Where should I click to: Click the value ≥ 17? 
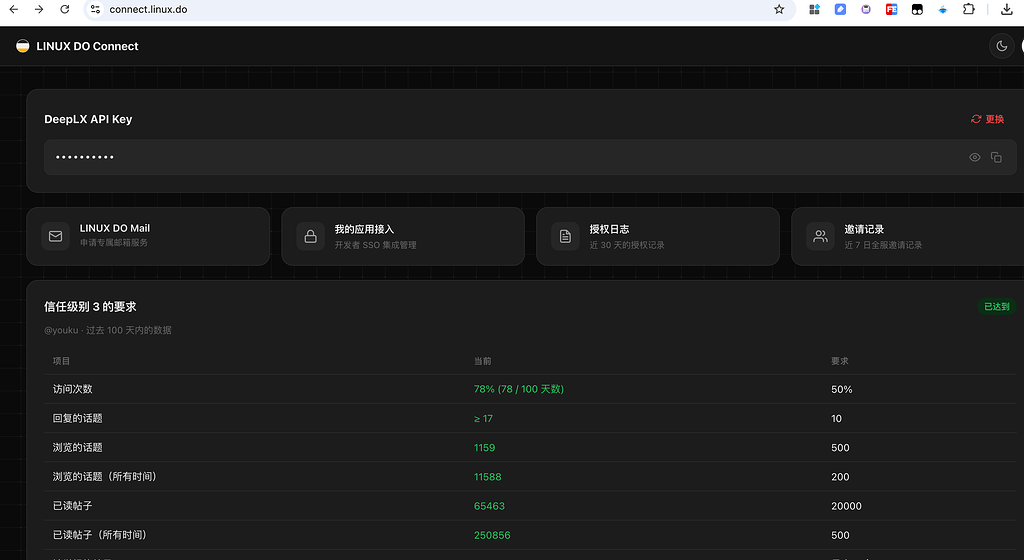[x=483, y=418]
